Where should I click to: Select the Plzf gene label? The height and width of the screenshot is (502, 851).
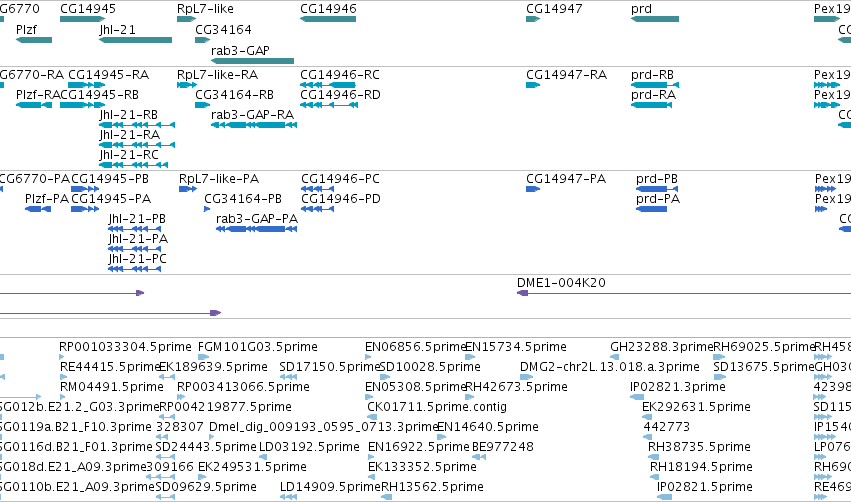pos(26,29)
